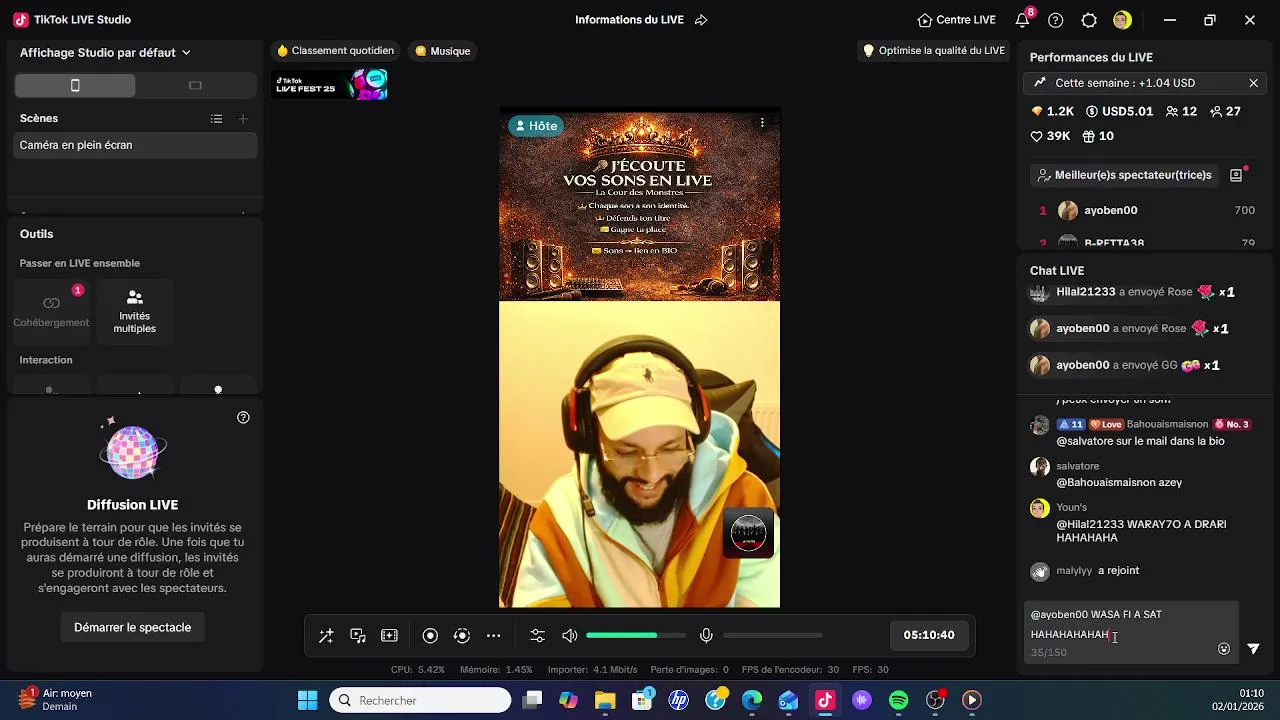Viewport: 1280px width, 720px height.
Task: Click Bahouaismaisnon chat username
Action: point(1168,425)
